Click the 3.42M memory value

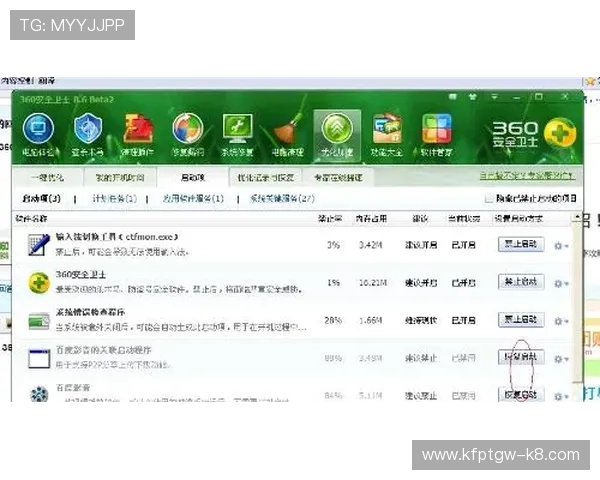pos(370,245)
